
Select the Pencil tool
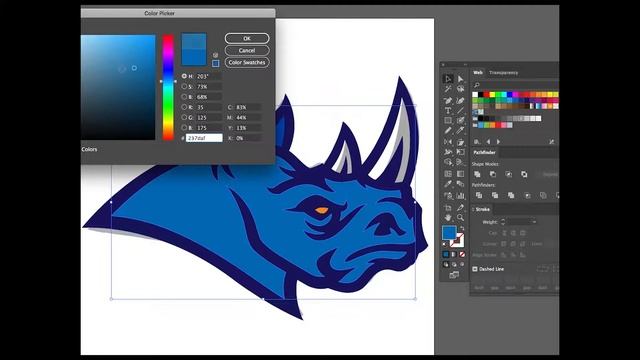point(448,131)
